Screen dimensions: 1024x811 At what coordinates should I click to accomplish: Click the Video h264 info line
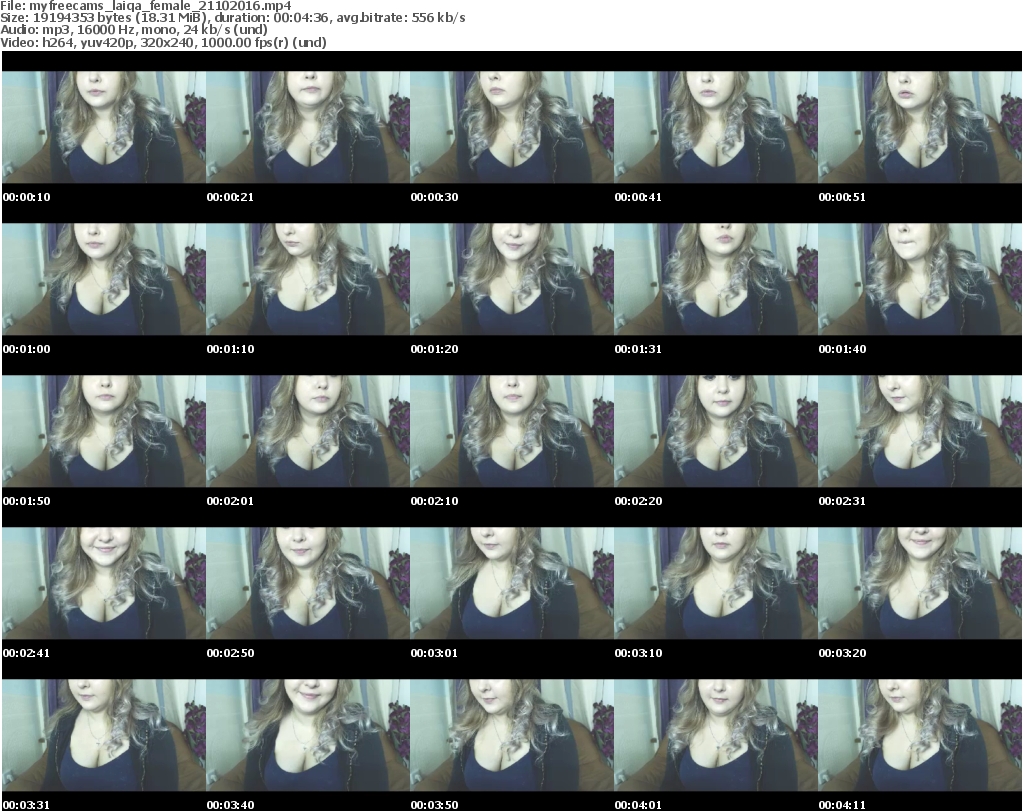pos(163,43)
